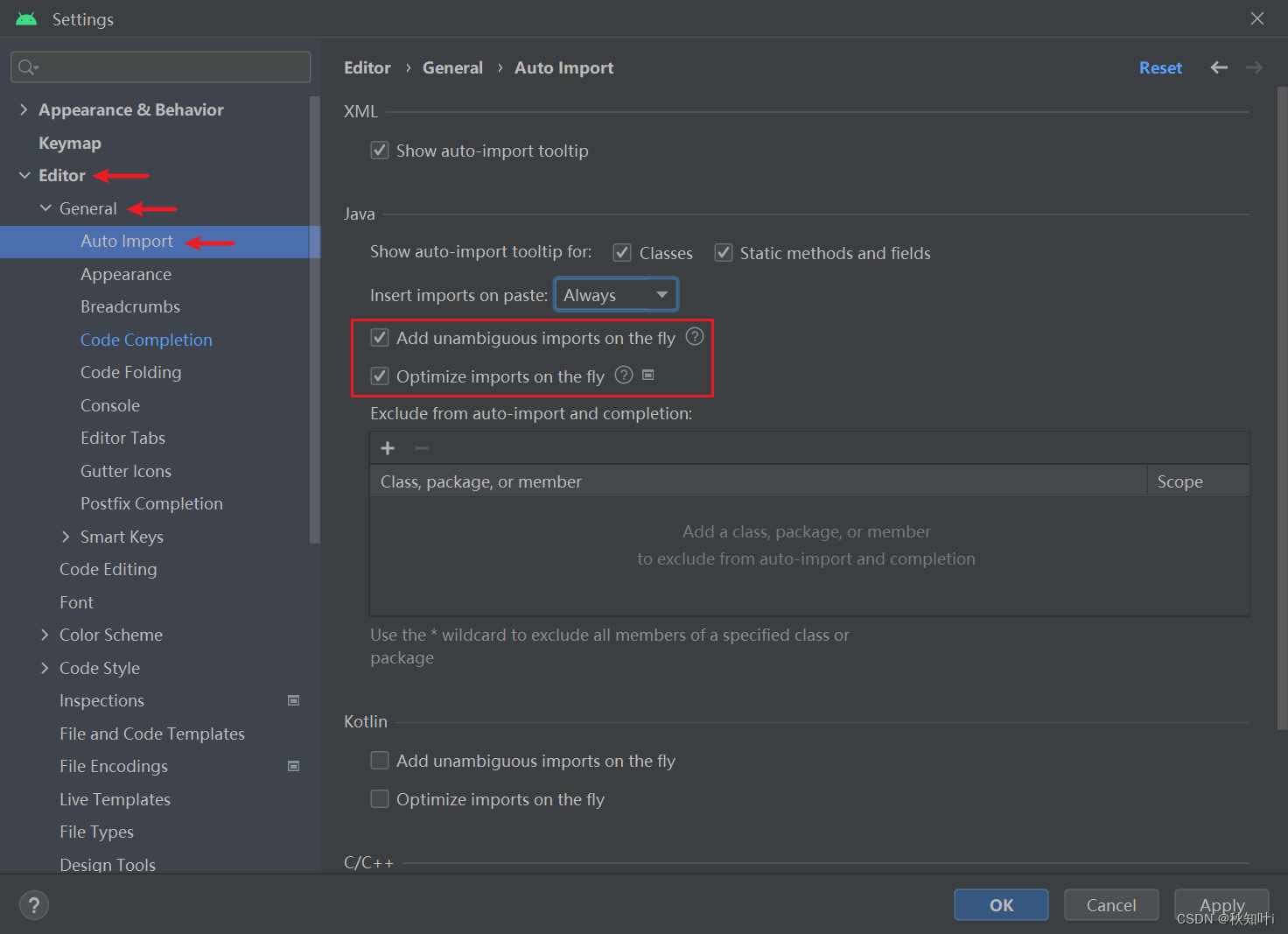This screenshot has width=1288, height=934.
Task: Open Gutter Icons settings
Action: [x=126, y=471]
